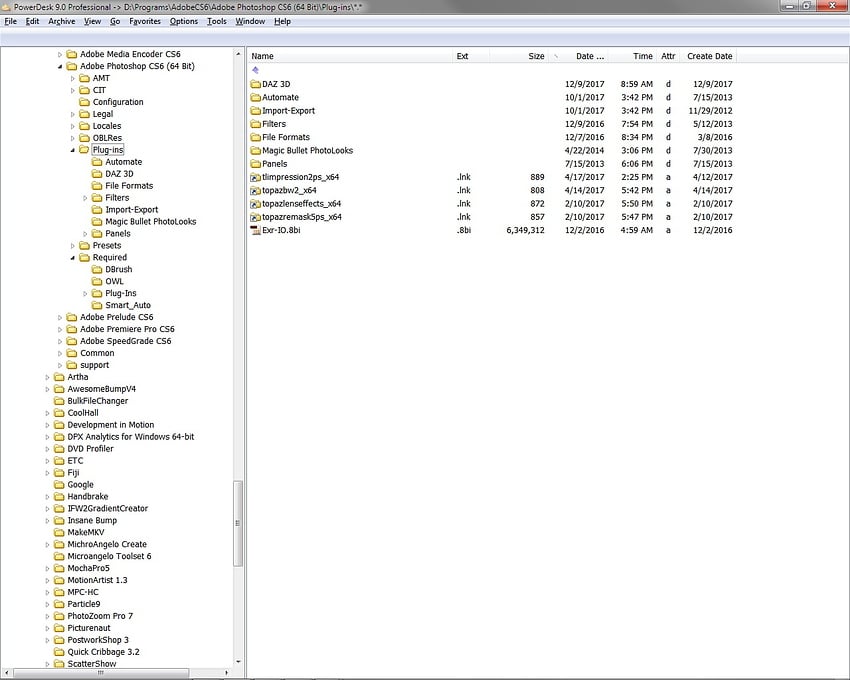Expand the AMT tree node

73,79
